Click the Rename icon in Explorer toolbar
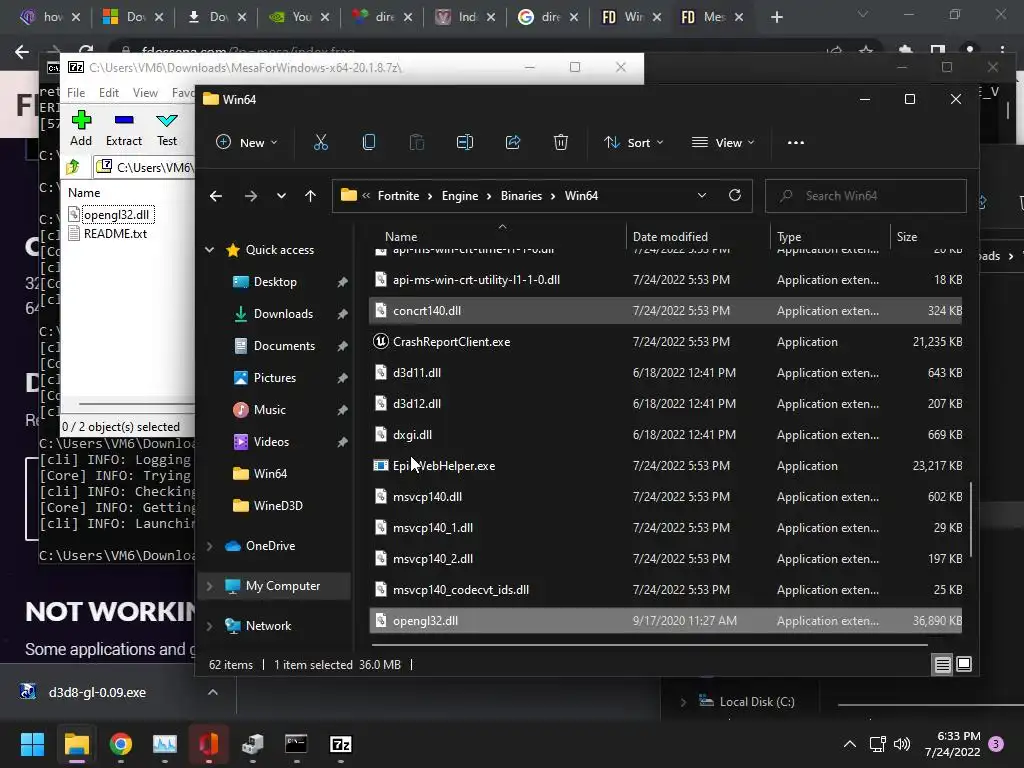Viewport: 1024px width, 768px height. click(465, 142)
